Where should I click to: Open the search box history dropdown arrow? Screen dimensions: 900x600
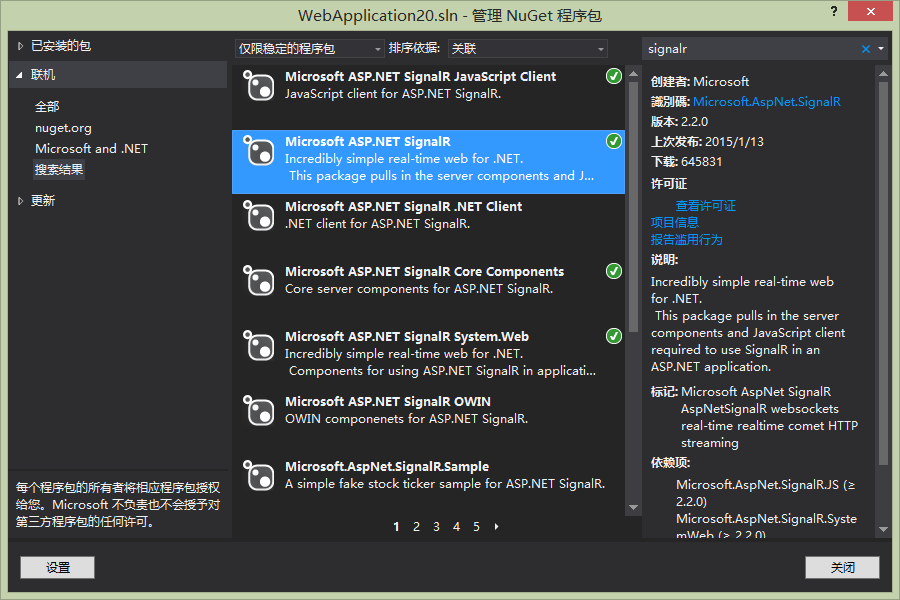[881, 49]
